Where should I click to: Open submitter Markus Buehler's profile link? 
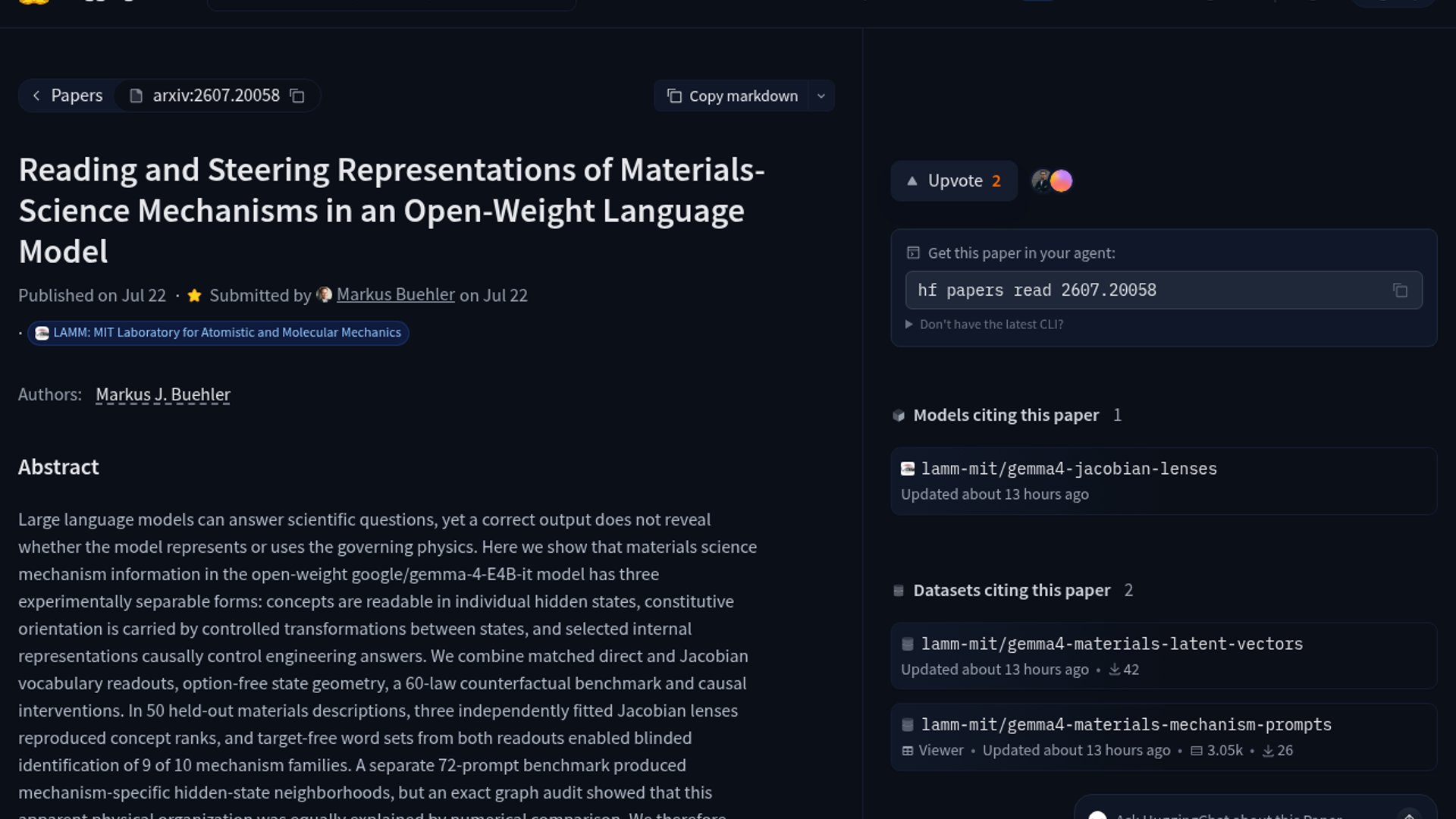tap(396, 295)
